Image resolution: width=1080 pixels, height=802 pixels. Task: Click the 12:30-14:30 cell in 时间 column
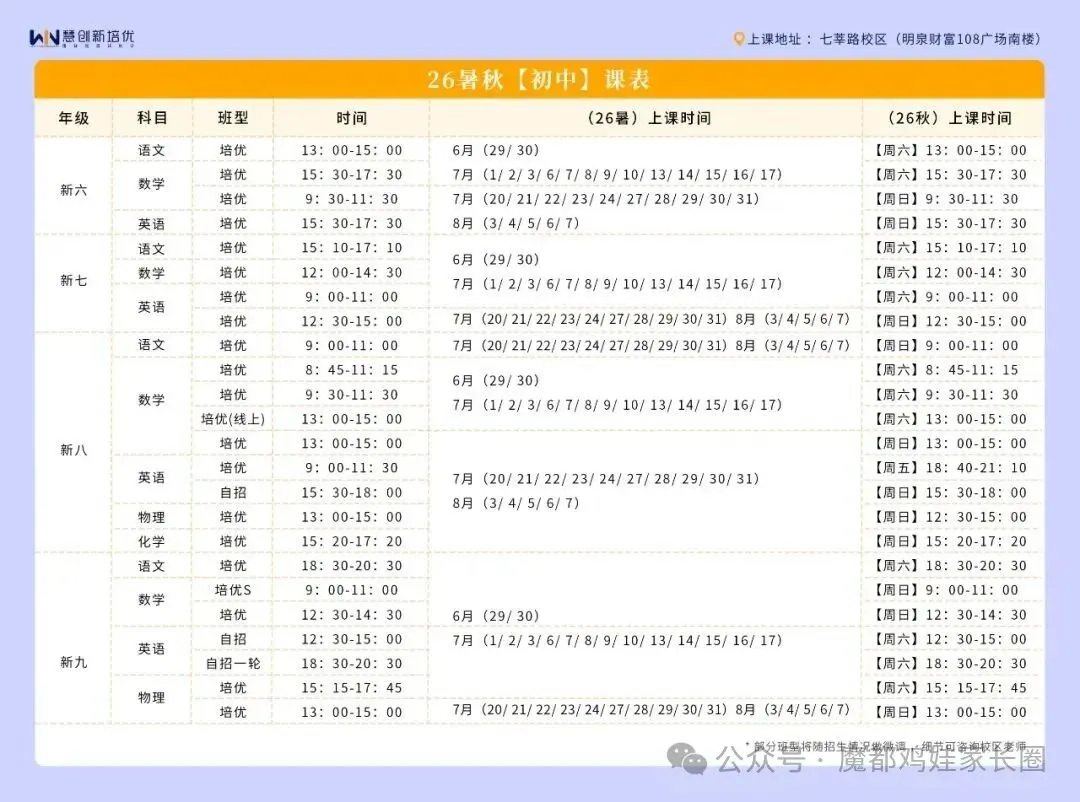pyautogui.click(x=351, y=615)
